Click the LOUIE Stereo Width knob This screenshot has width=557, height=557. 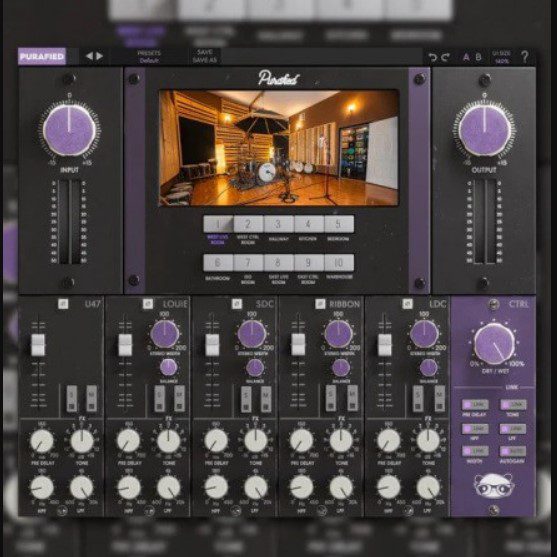click(x=164, y=334)
